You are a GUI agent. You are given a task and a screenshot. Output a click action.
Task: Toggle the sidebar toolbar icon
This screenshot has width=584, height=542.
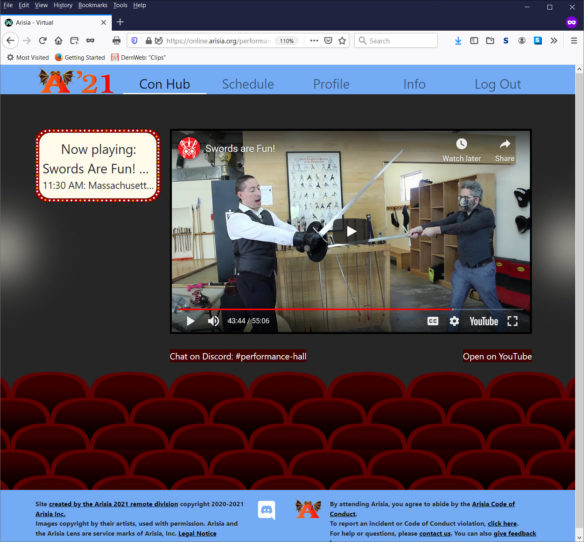[474, 41]
